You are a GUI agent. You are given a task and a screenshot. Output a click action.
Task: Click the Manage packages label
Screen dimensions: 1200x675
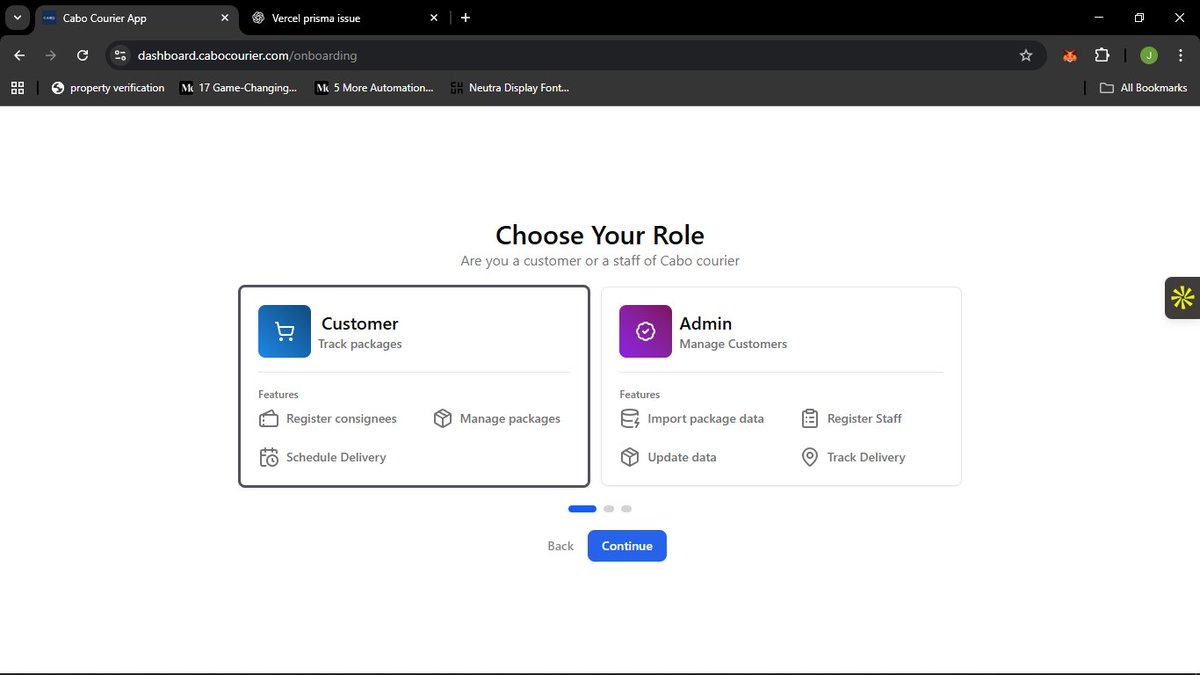click(x=510, y=419)
